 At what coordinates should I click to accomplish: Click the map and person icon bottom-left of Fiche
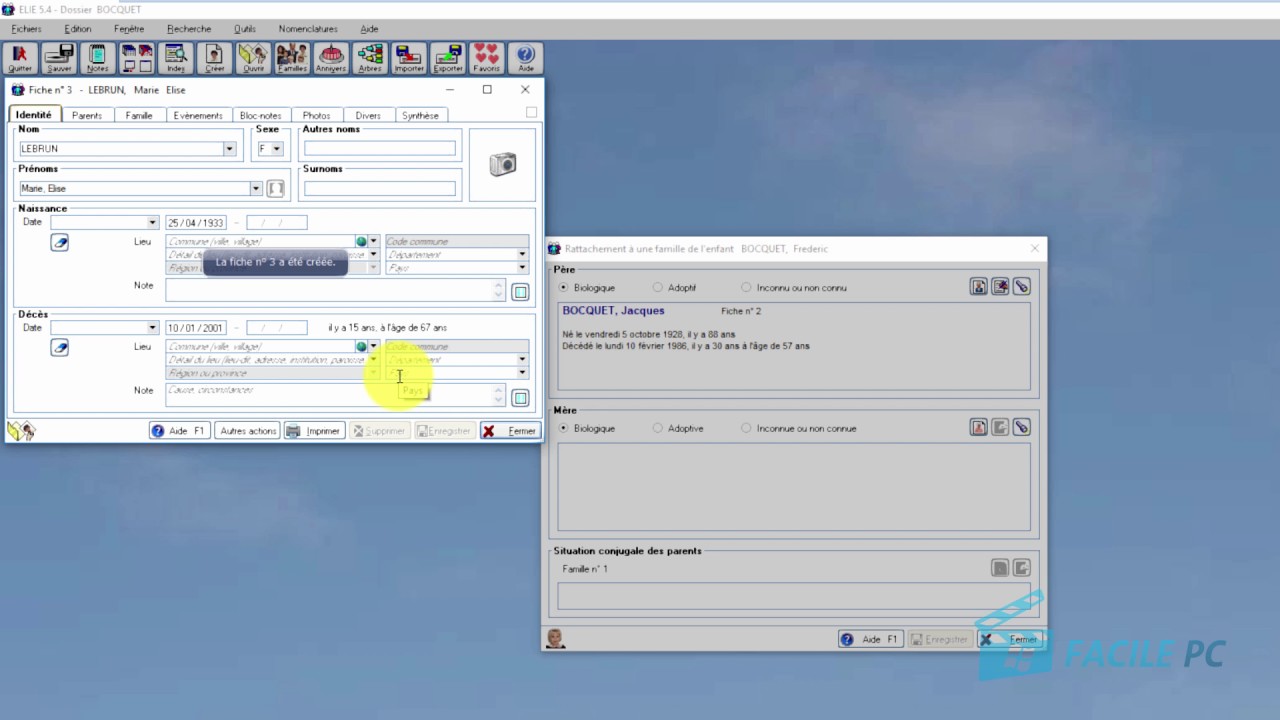click(x=21, y=430)
